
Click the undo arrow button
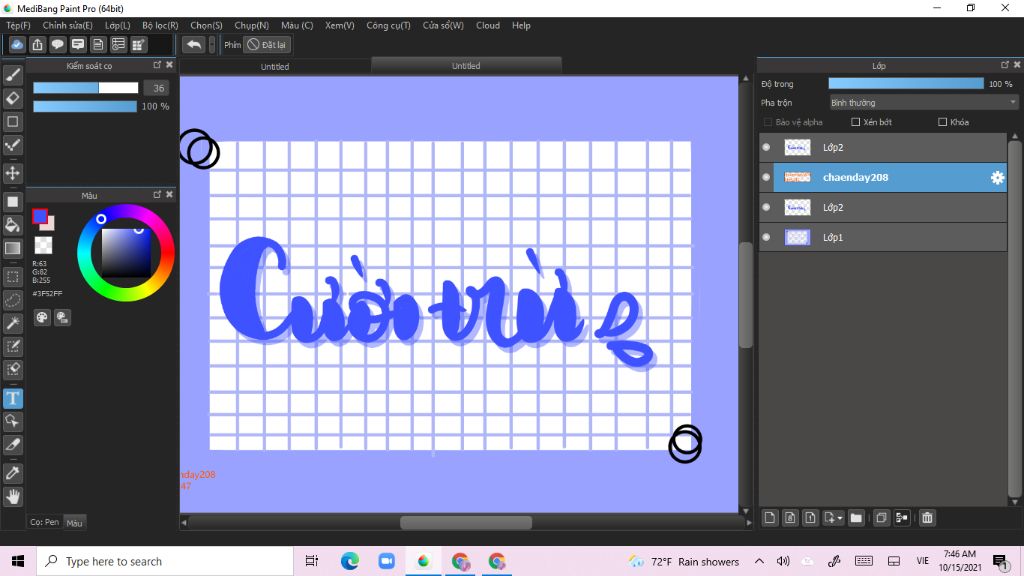click(193, 44)
